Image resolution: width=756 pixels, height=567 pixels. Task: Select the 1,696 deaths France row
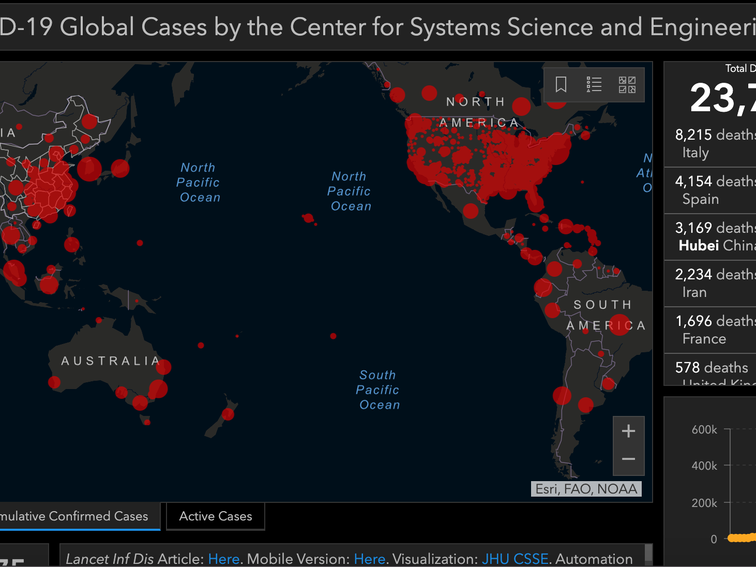click(710, 330)
